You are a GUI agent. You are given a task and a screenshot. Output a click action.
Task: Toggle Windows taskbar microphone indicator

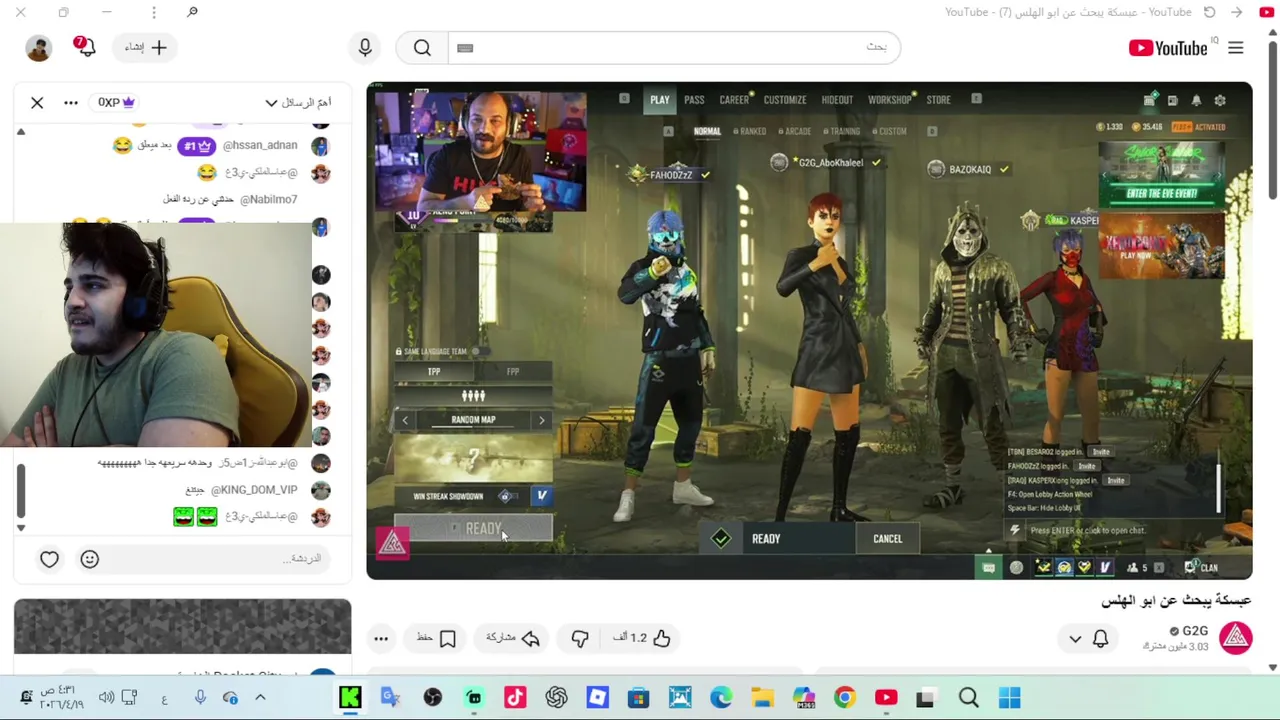pyautogui.click(x=200, y=698)
